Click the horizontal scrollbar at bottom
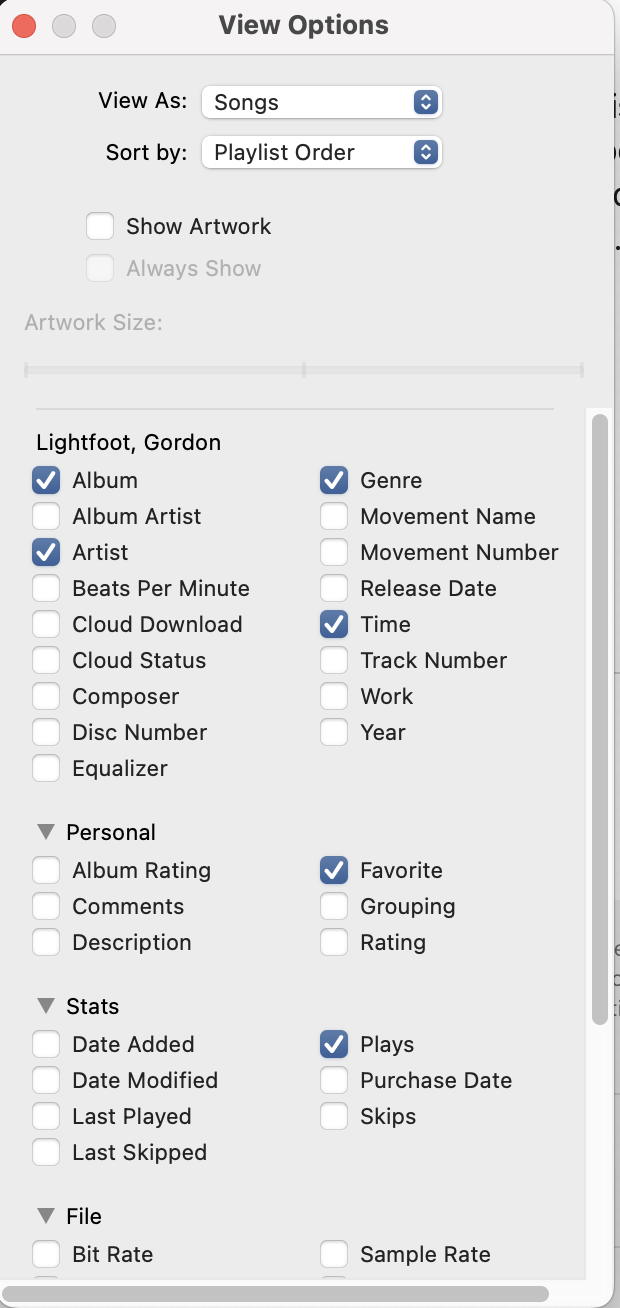Image resolution: width=620 pixels, height=1308 pixels. pos(276,1294)
